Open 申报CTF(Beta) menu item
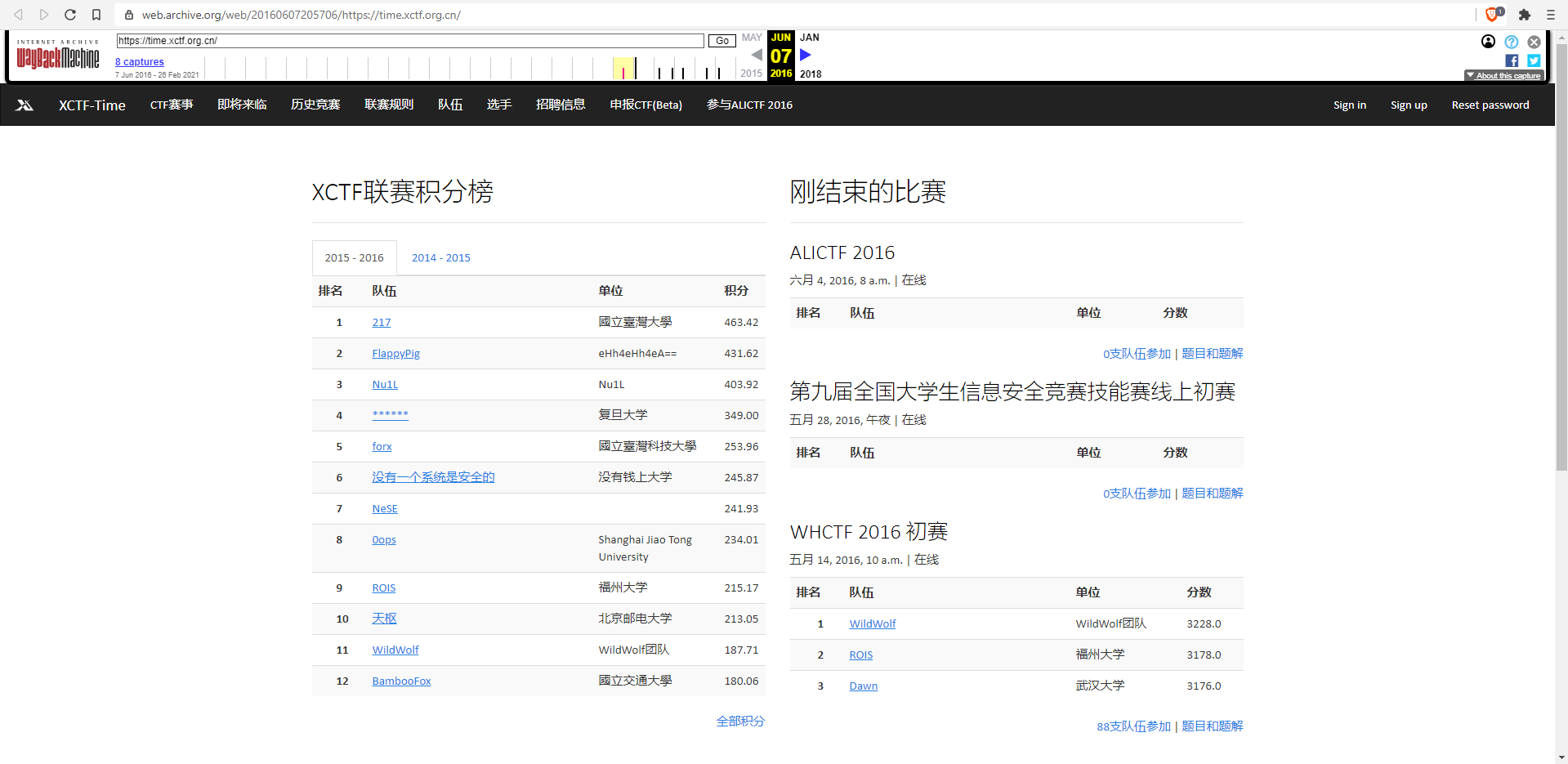 pyautogui.click(x=646, y=105)
